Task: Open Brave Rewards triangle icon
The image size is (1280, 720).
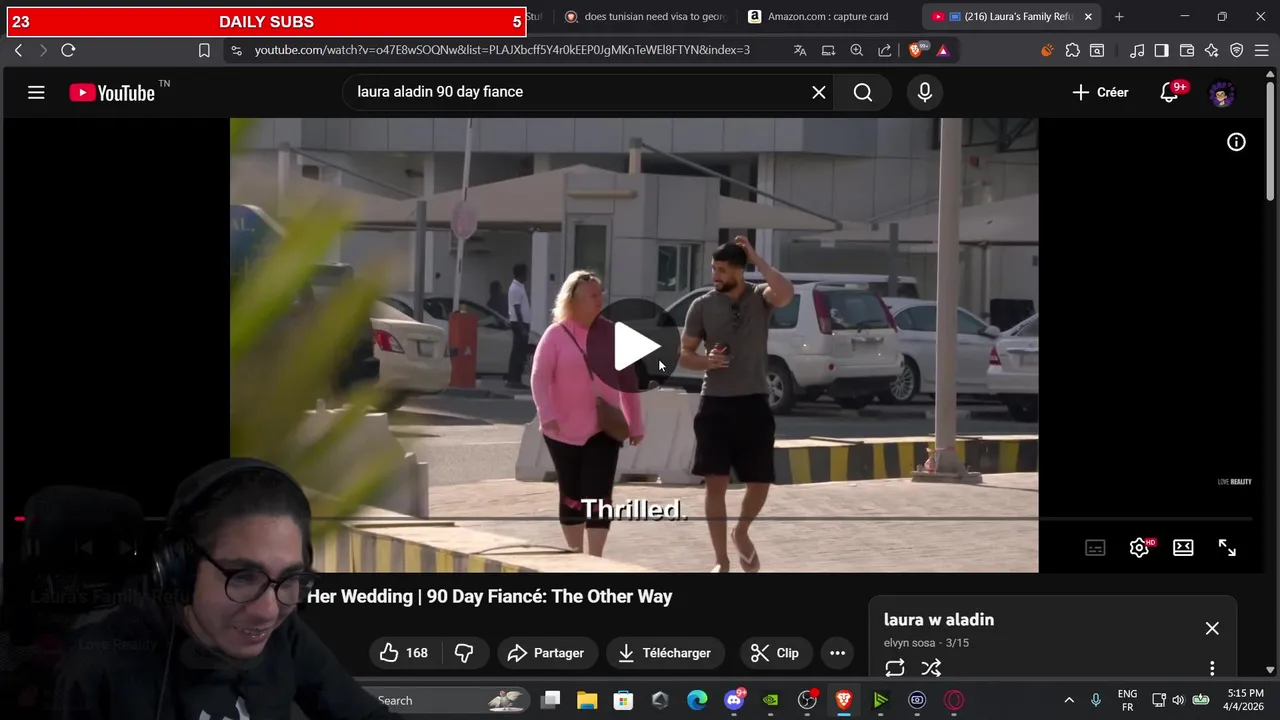Action: (942, 50)
